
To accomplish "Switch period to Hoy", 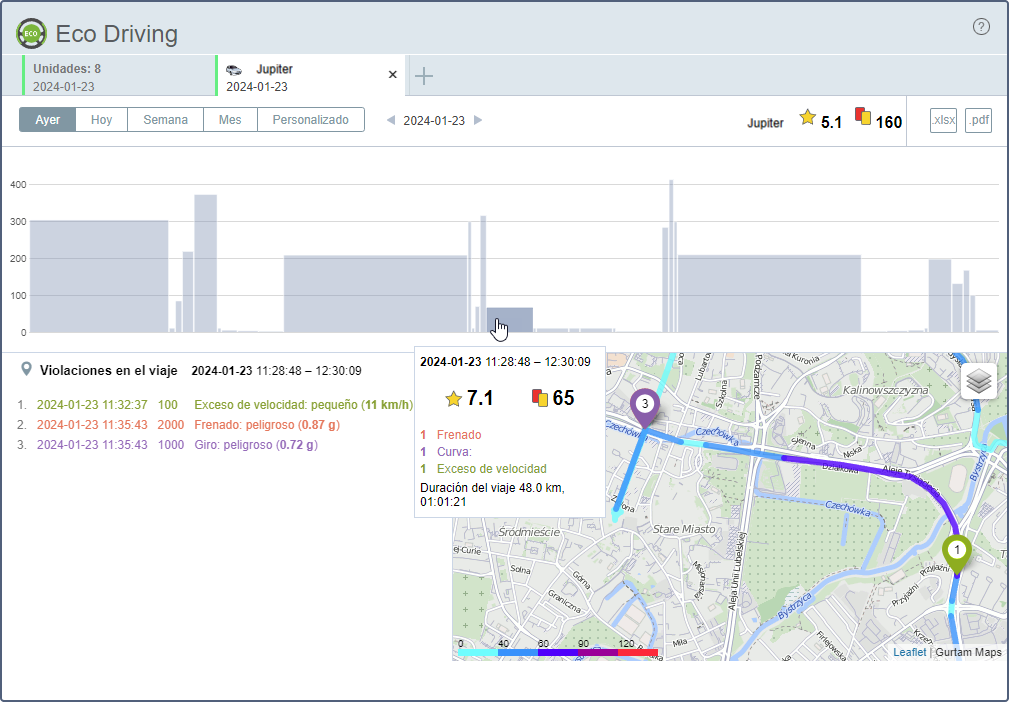I will (x=101, y=120).
